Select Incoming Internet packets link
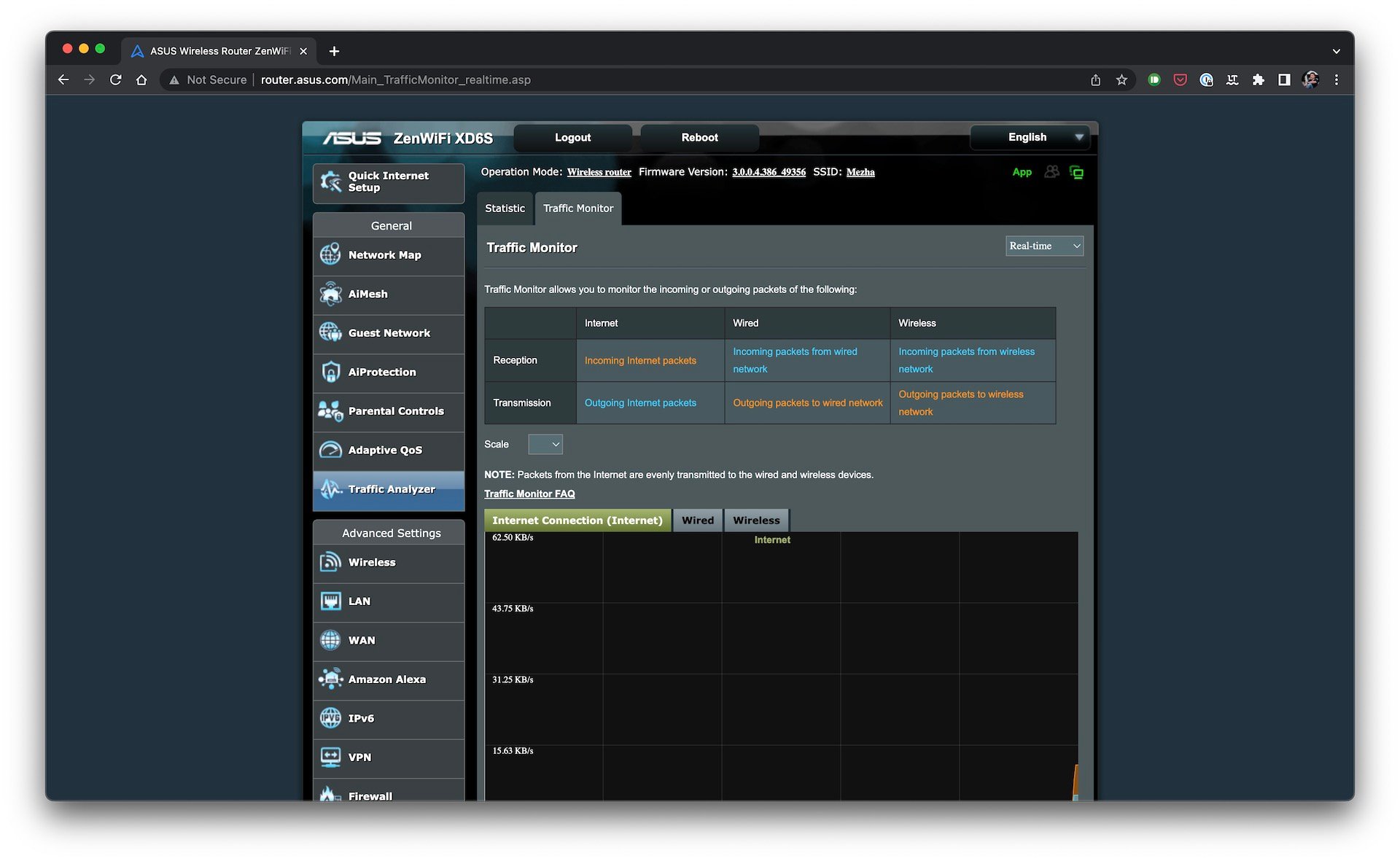1400x861 pixels. coord(640,359)
